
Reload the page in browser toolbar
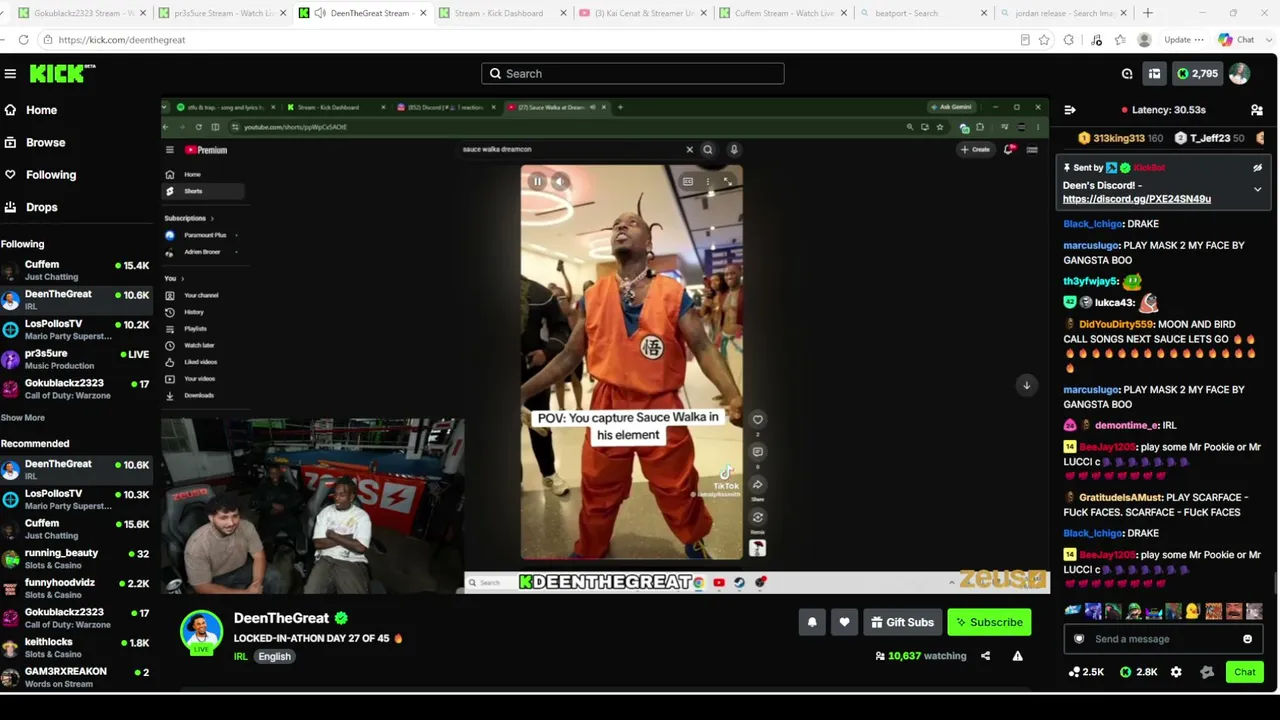[x=23, y=40]
